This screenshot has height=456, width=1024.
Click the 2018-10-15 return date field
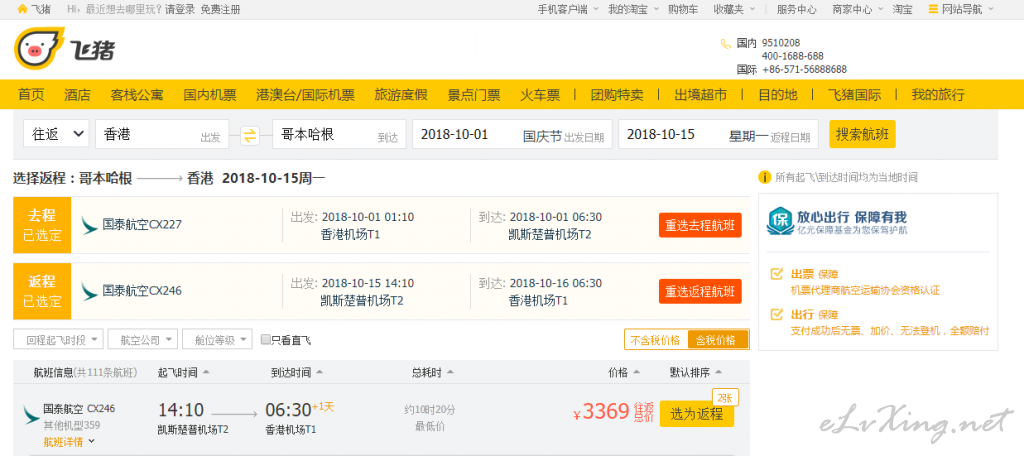tap(718, 134)
